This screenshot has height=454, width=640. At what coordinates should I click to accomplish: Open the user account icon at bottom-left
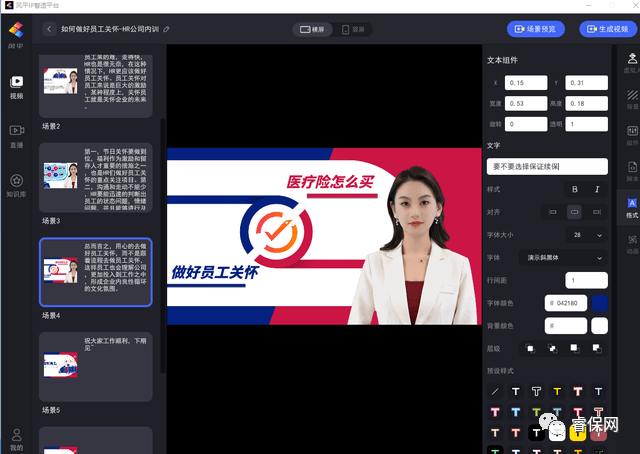tap(16, 436)
